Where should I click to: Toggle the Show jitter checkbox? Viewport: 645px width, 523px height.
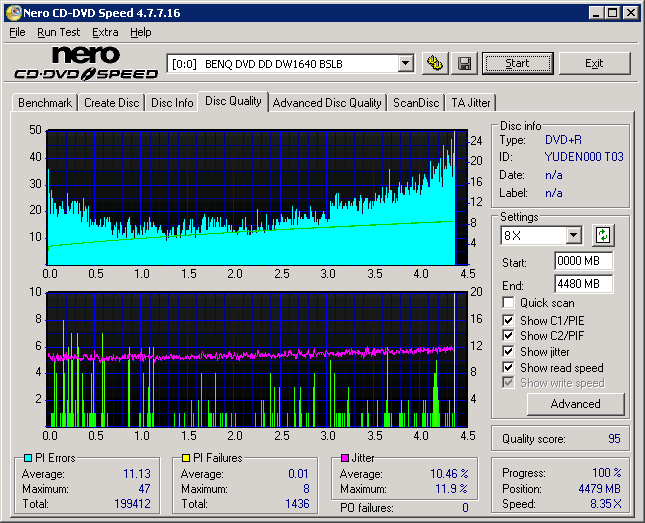509,352
